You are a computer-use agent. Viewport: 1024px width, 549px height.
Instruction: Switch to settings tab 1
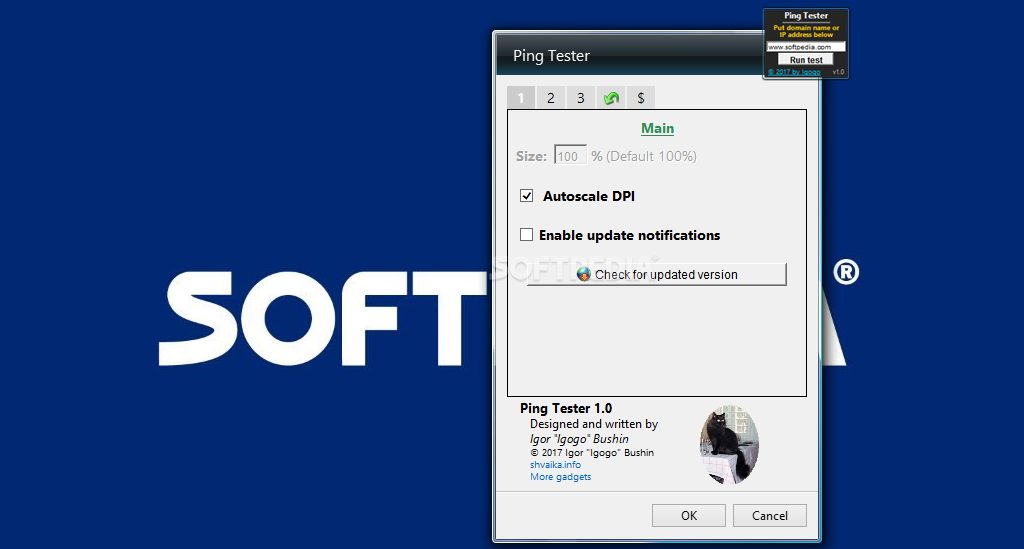coord(521,98)
